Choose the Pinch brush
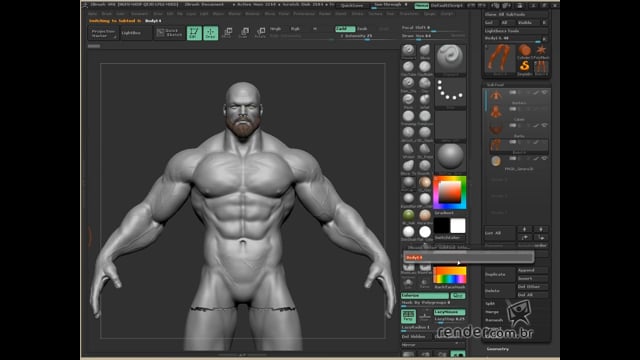 click(x=408, y=100)
